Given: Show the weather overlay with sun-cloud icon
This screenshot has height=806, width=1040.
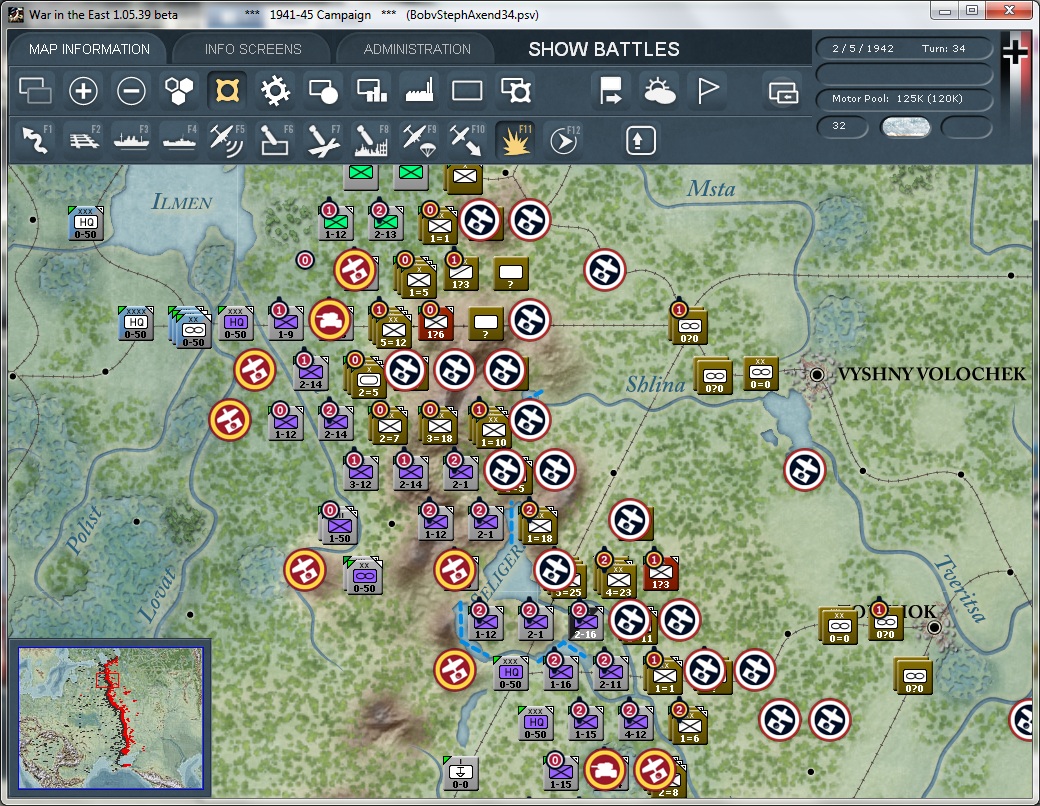Looking at the screenshot, I should pyautogui.click(x=659, y=91).
